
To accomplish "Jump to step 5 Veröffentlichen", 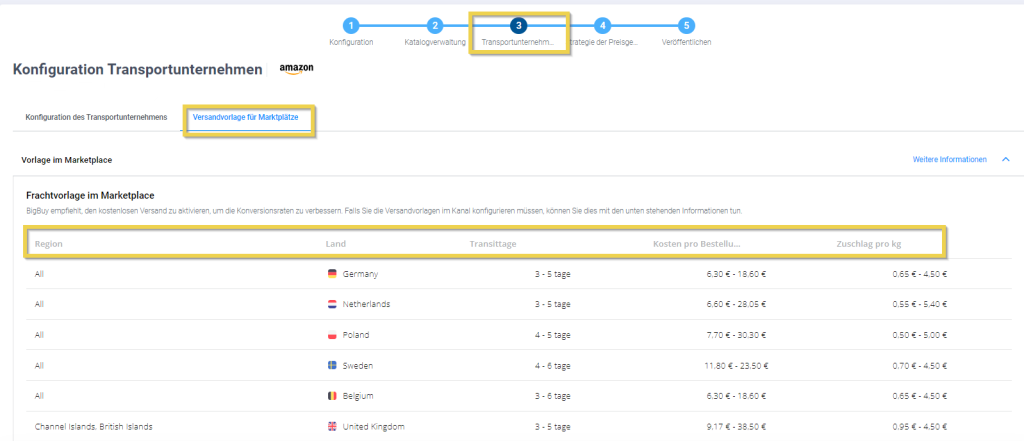I will click(x=686, y=26).
